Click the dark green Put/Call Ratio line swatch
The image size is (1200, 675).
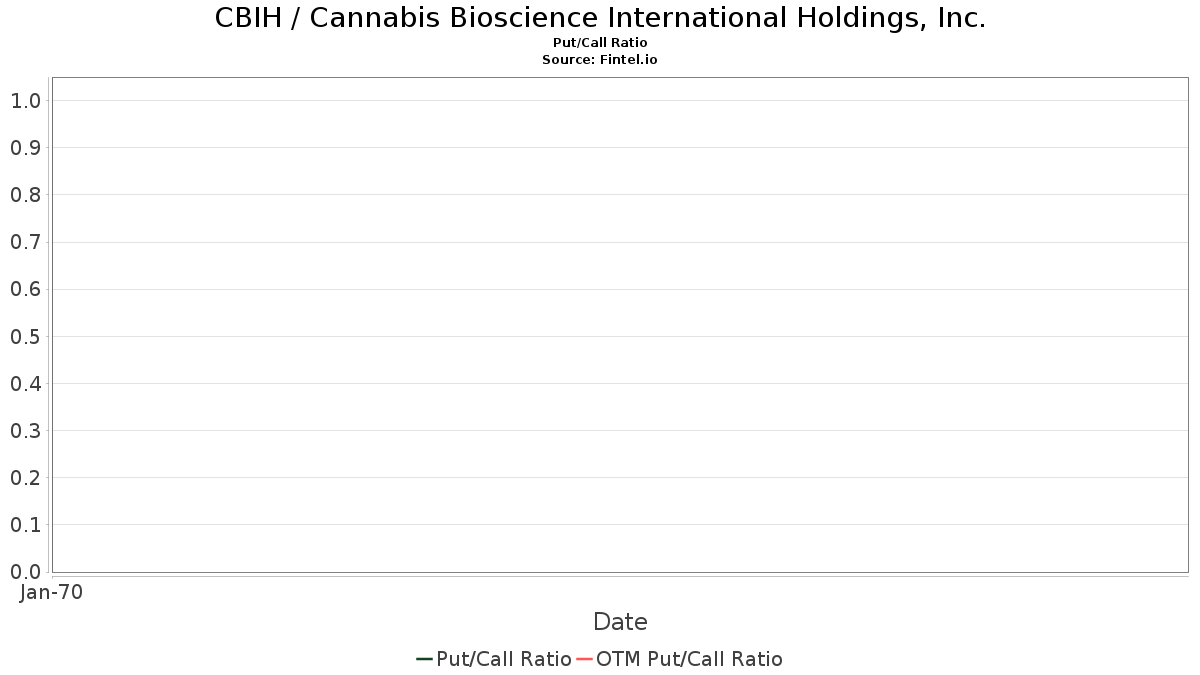coord(424,659)
